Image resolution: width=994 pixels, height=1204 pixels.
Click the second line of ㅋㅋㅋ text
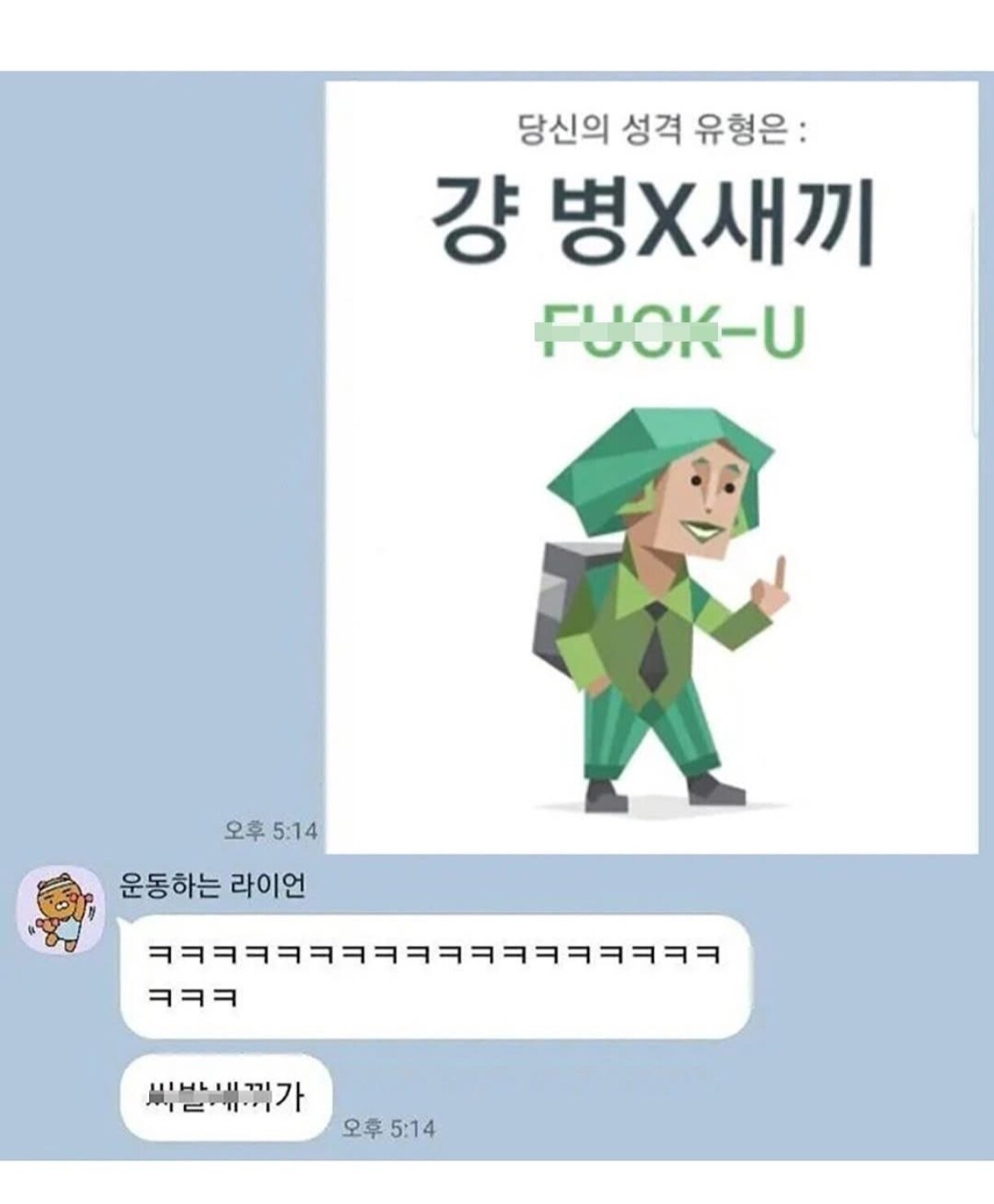pyautogui.click(x=192, y=997)
